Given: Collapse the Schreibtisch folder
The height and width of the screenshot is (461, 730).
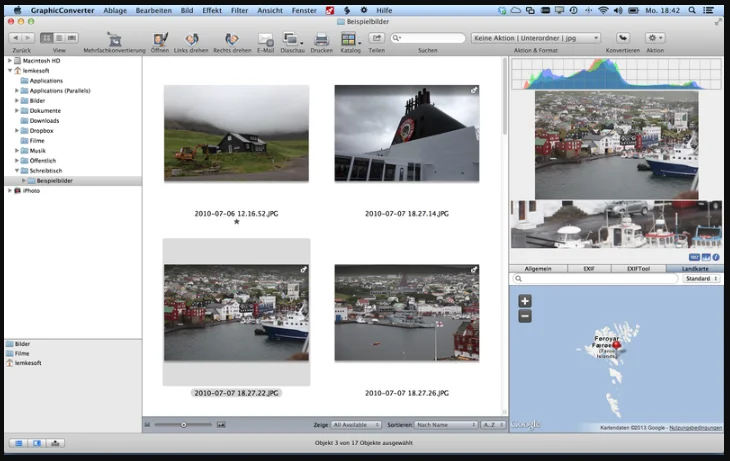Looking at the screenshot, I should (17, 171).
